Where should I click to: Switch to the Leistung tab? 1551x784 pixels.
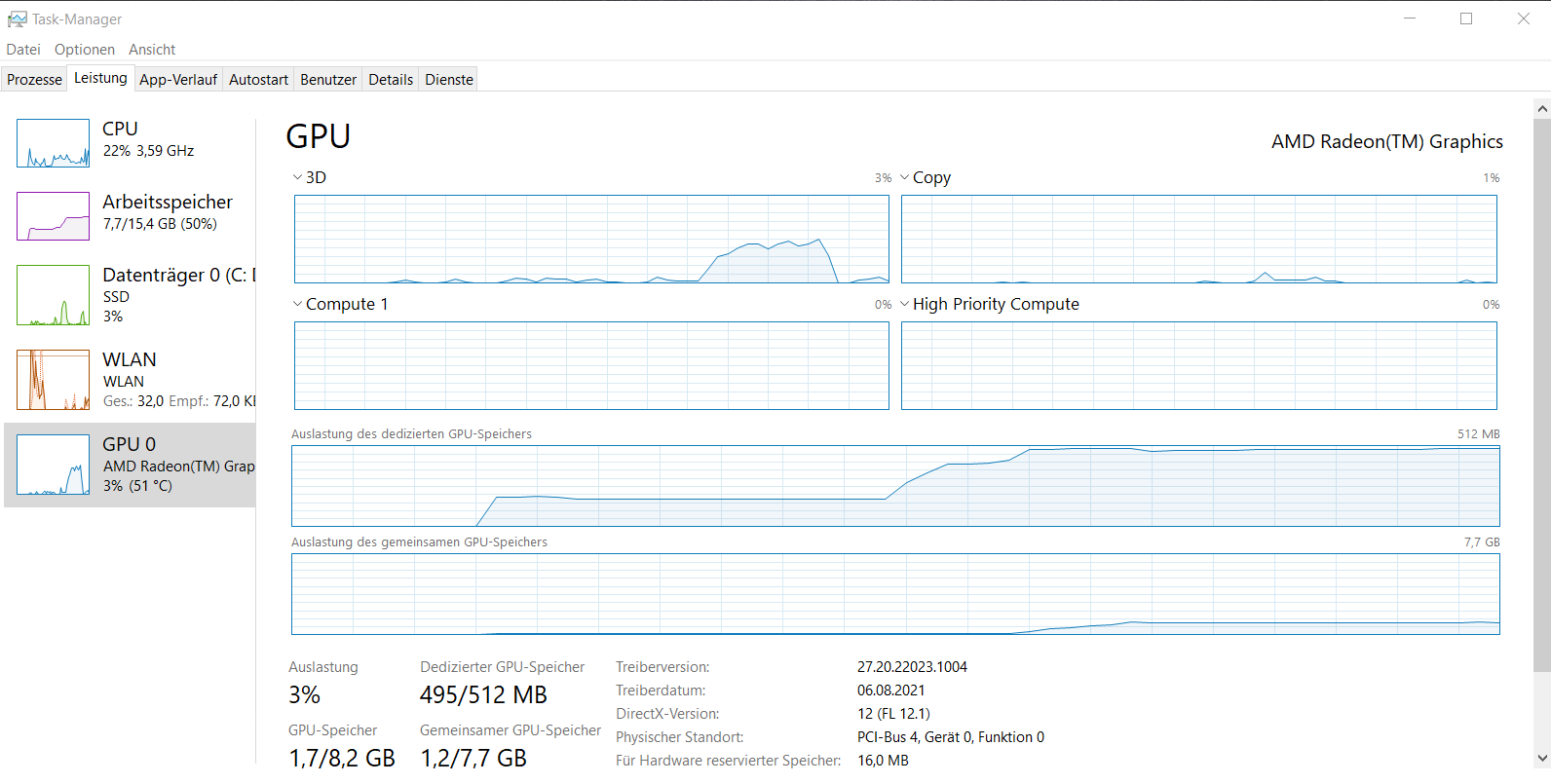pos(100,78)
